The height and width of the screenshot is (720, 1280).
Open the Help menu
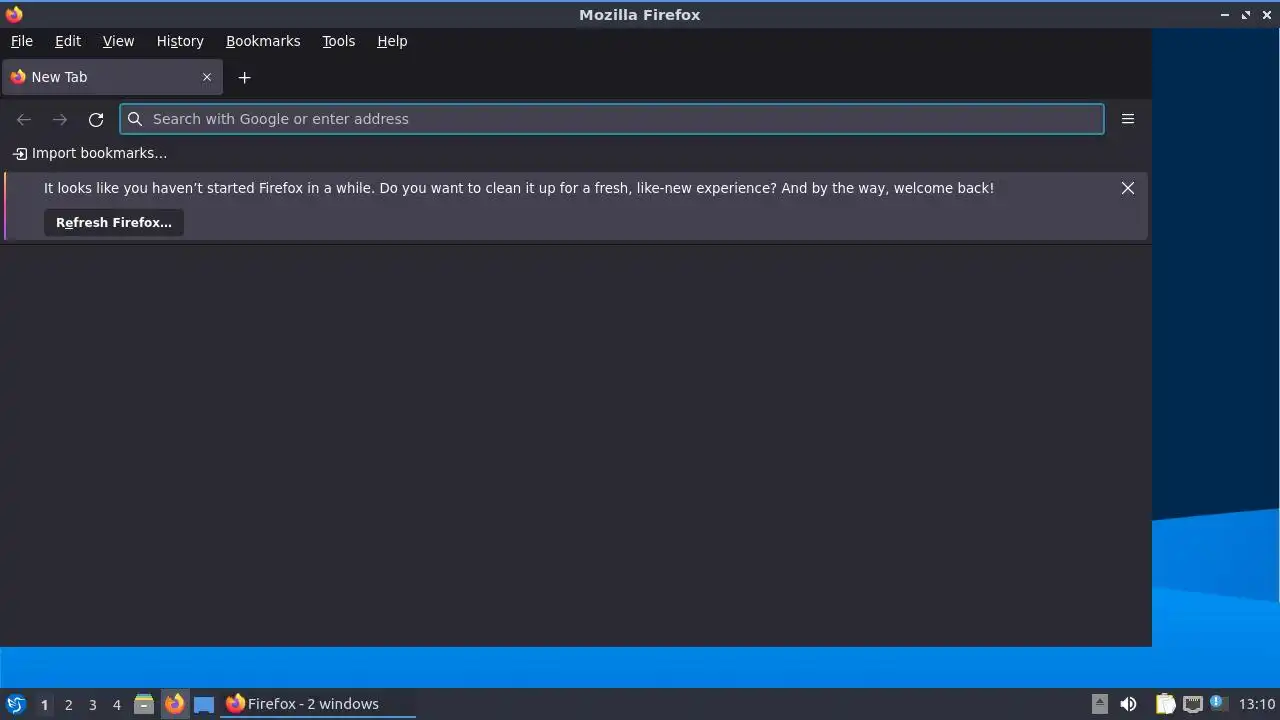click(x=392, y=41)
